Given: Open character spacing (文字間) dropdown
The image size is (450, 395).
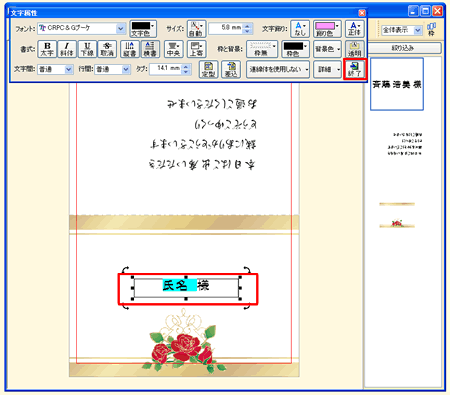Looking at the screenshot, I should tap(55, 69).
